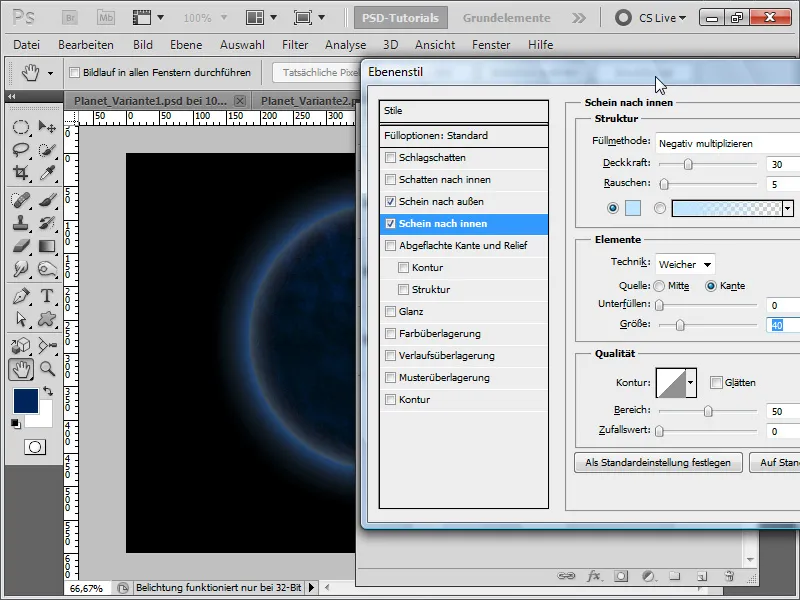This screenshot has width=800, height=600.
Task: Enable Glanz checkbox
Action: (x=390, y=311)
